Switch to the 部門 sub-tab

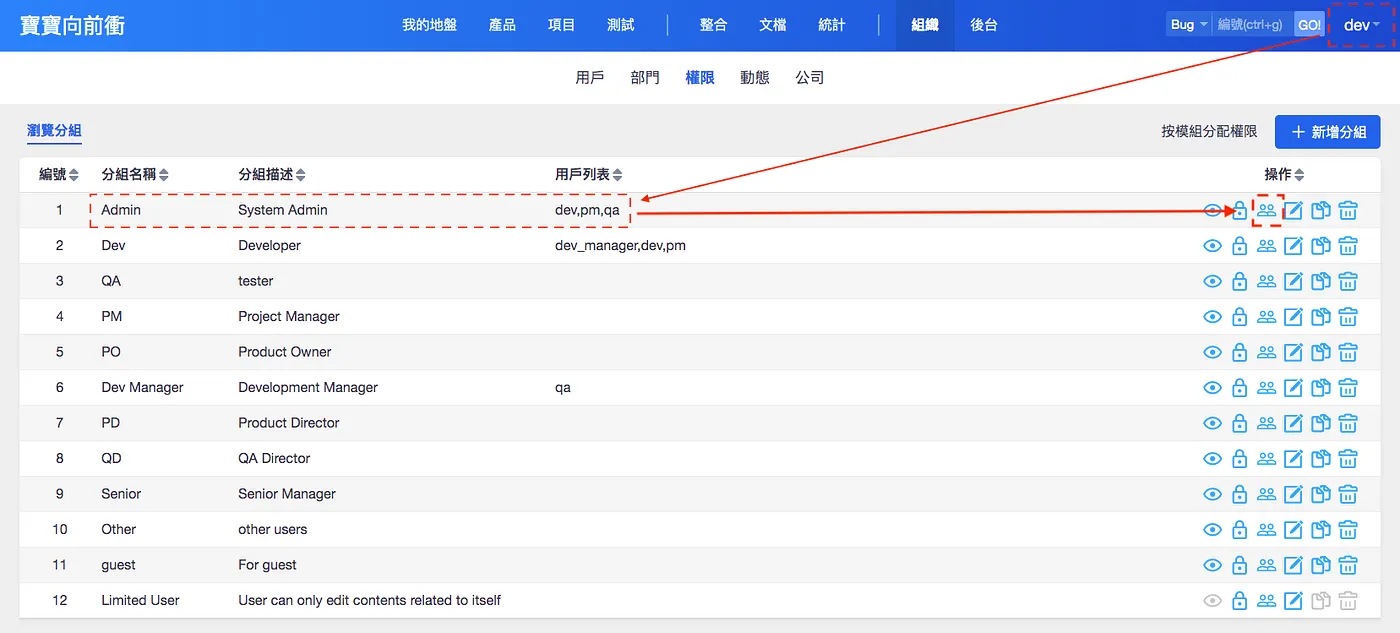[x=645, y=77]
